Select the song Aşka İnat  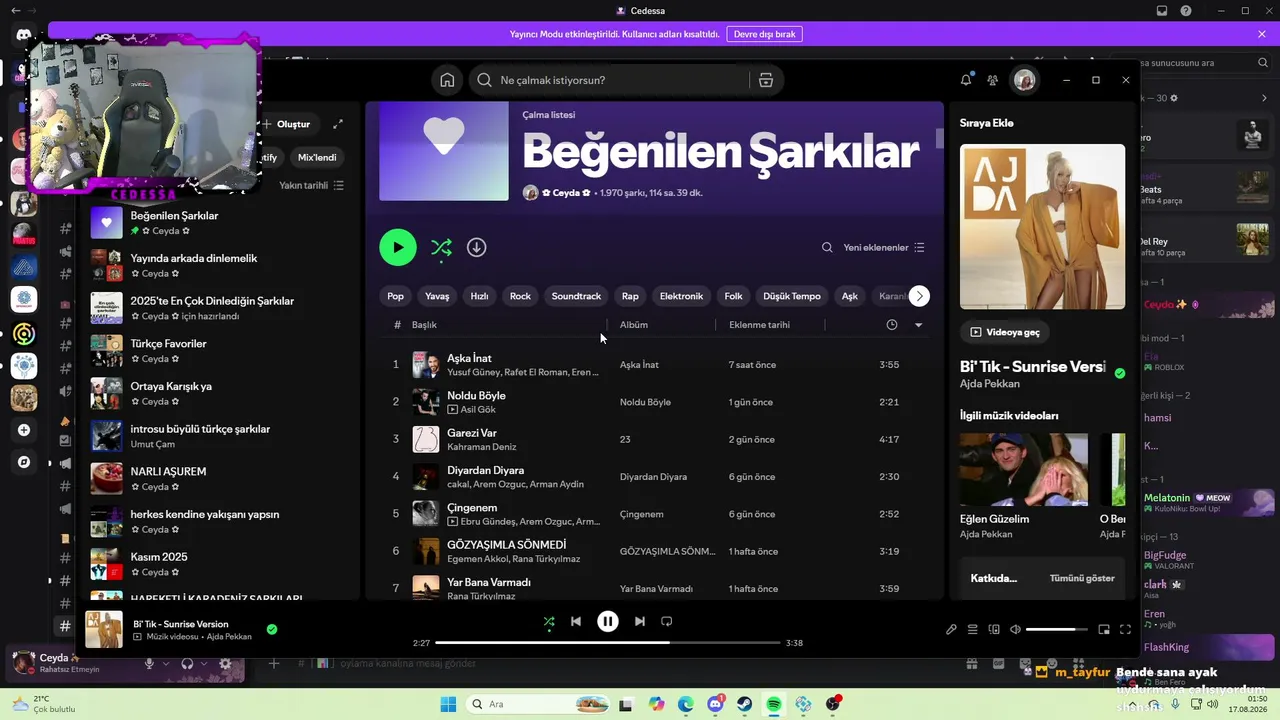coord(469,358)
